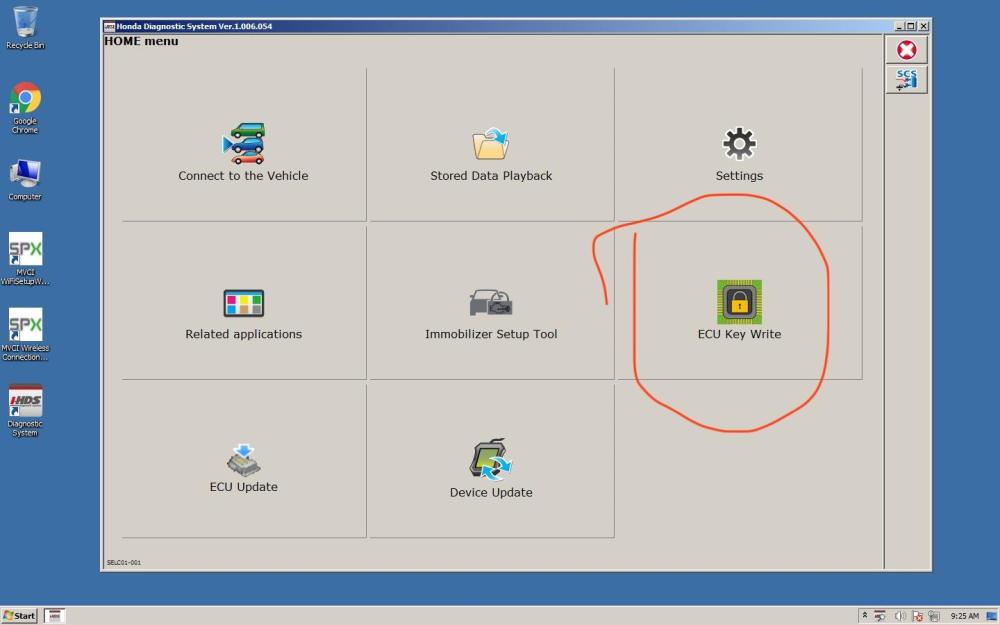Screen dimensions: 1000x625
Task: Select the Recycle Bin desktop icon
Action: click(25, 27)
